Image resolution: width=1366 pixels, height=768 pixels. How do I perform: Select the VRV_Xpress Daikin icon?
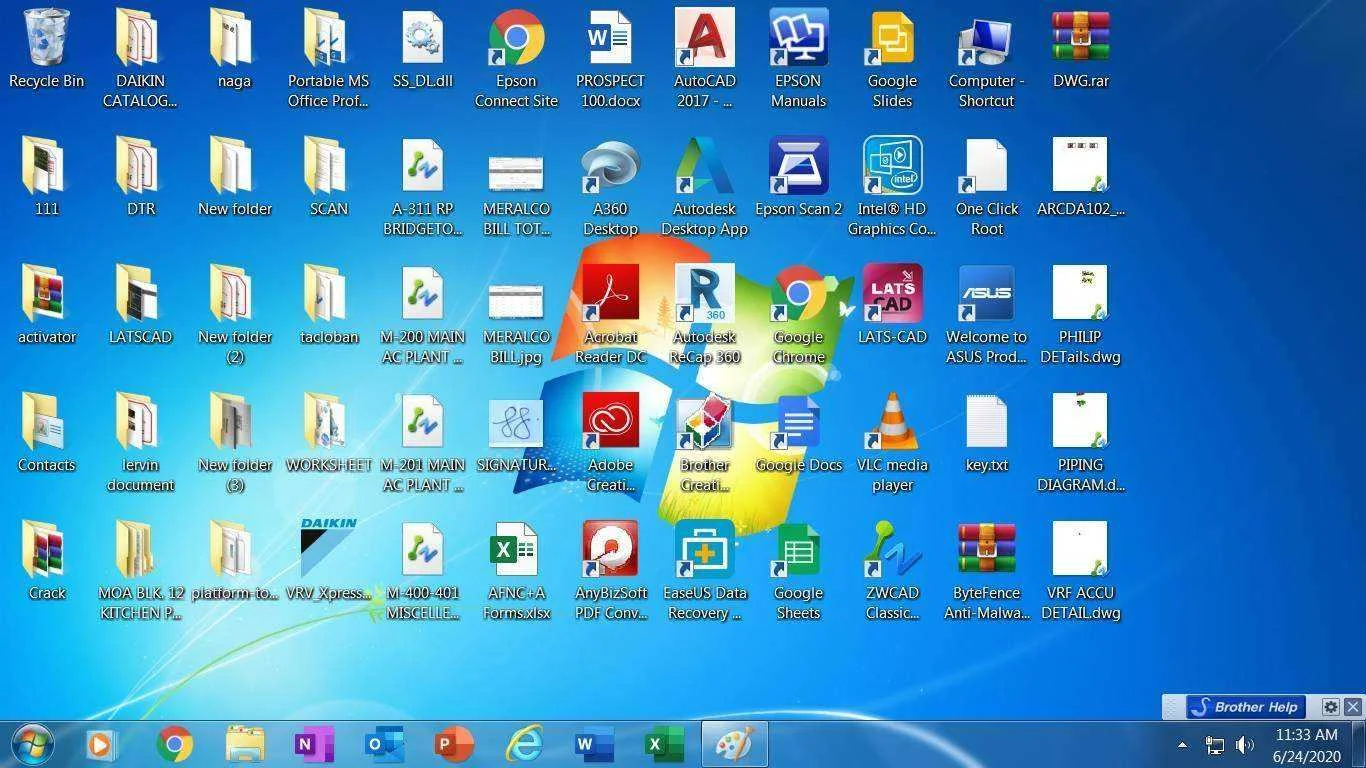tap(328, 562)
